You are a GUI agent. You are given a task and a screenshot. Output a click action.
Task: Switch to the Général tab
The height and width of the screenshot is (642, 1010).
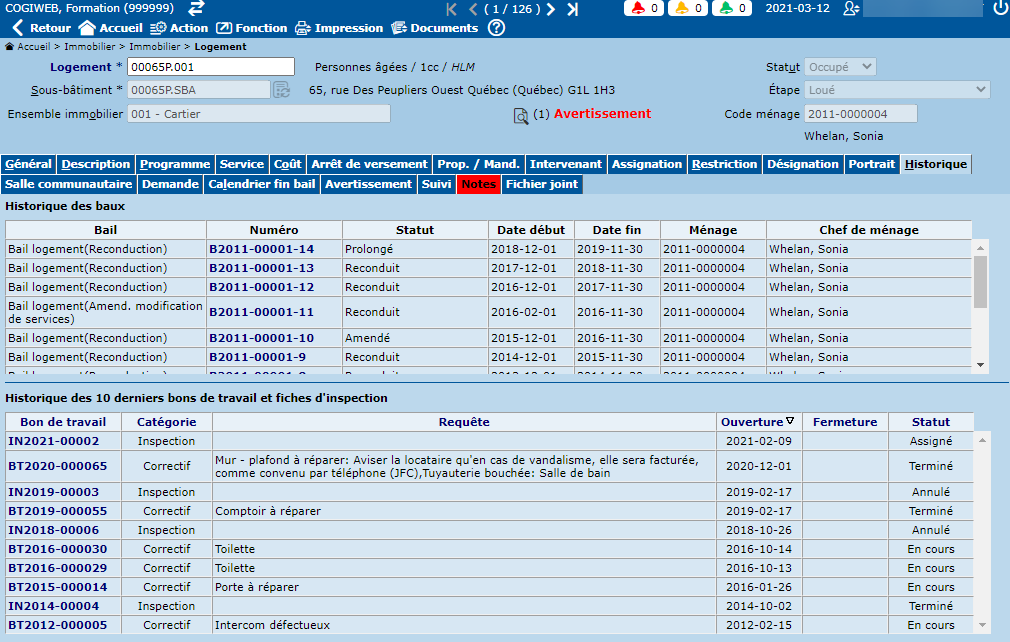(x=28, y=164)
